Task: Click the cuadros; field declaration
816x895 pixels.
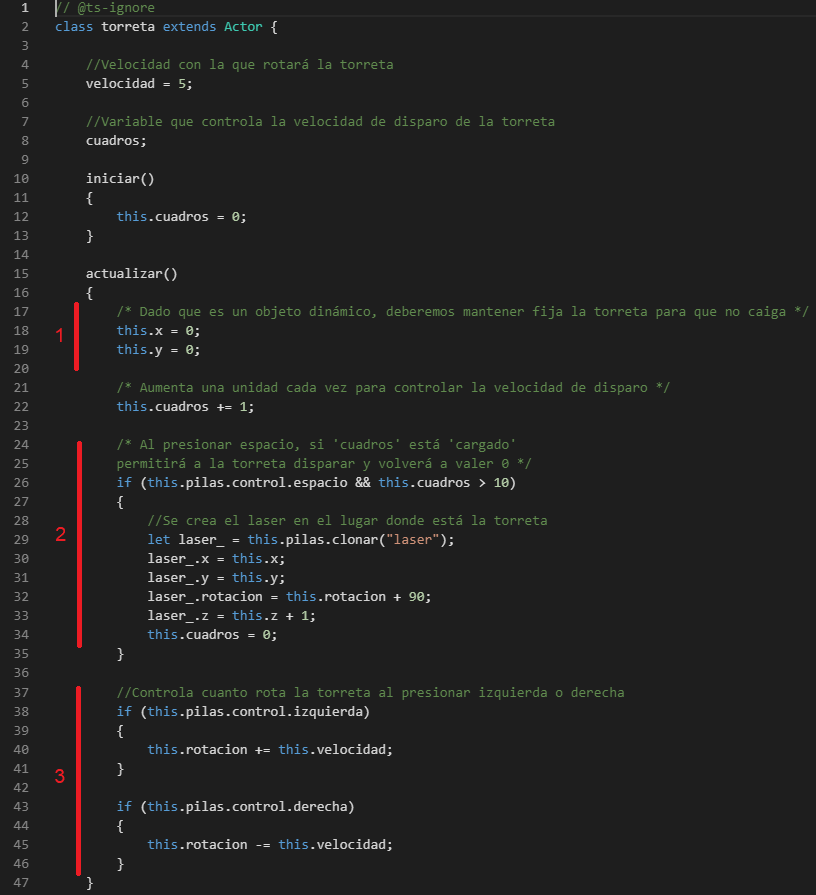Action: 116,141
